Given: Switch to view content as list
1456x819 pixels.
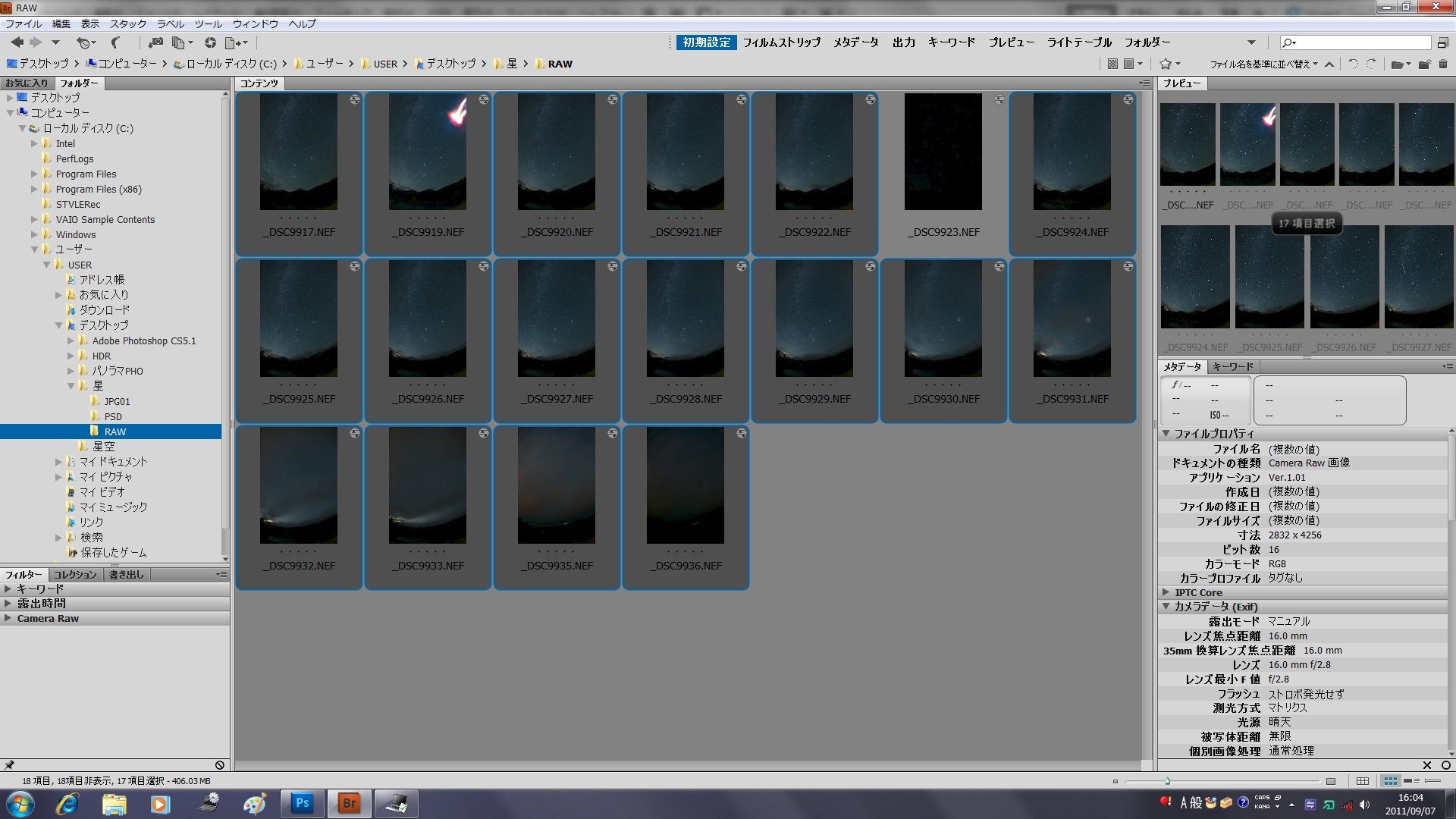Looking at the screenshot, I should [x=1432, y=781].
